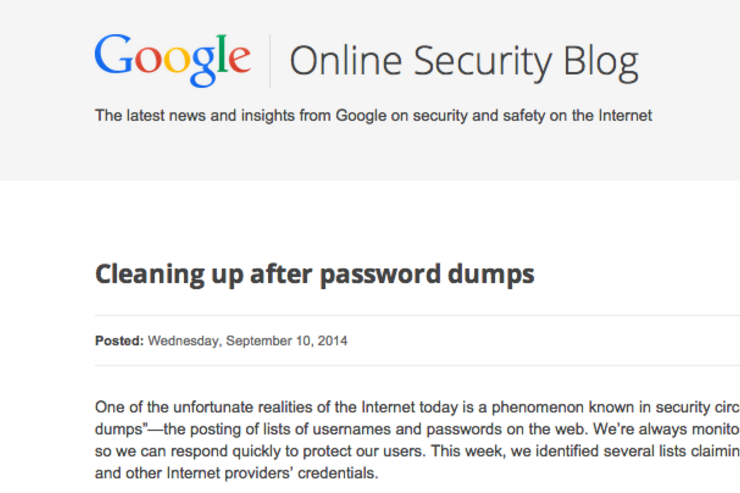Click the date Wednesday, September 10, 2014

[248, 341]
